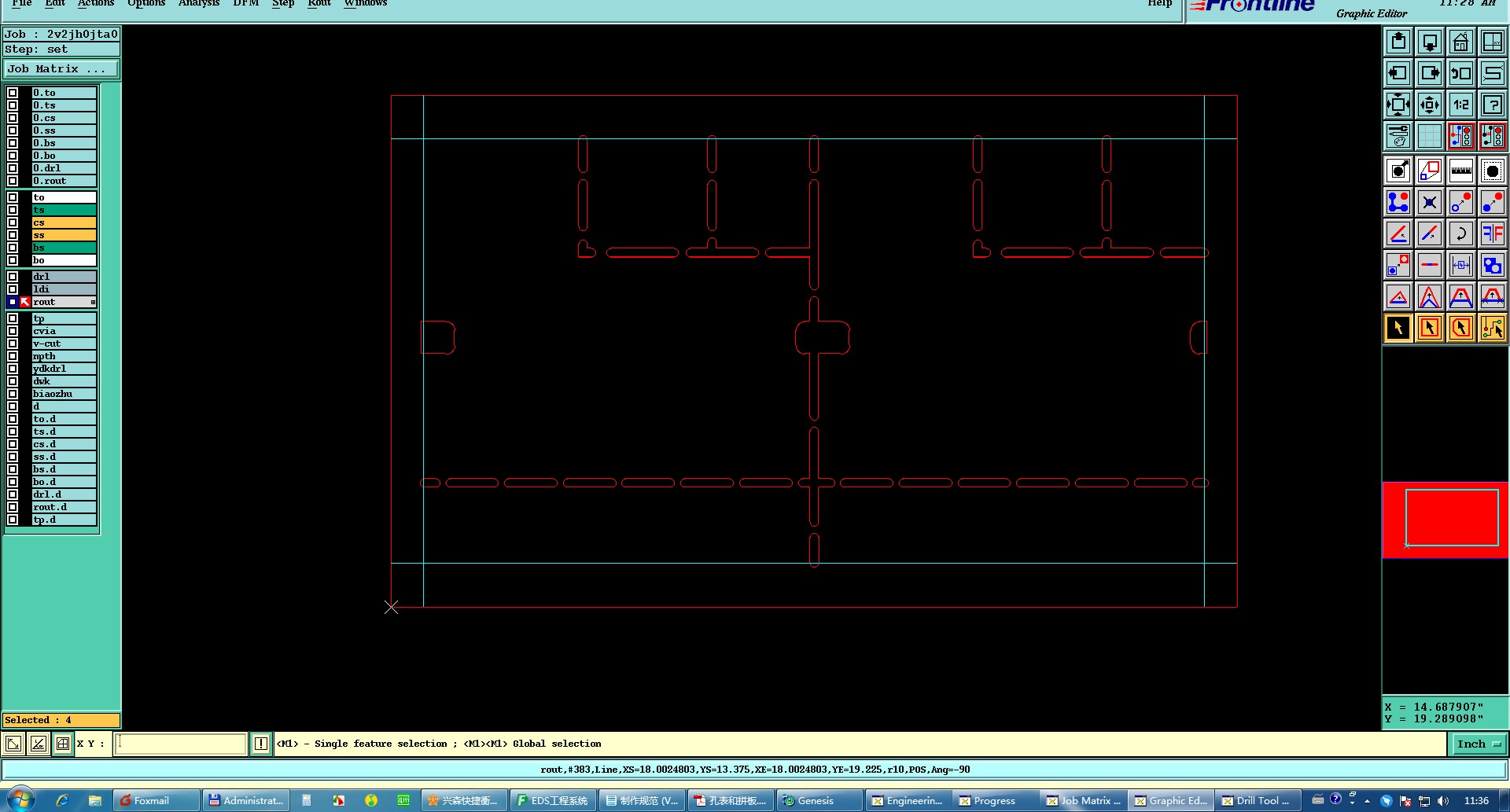Click the Job Matrix ... button
This screenshot has width=1510, height=812.
[61, 69]
